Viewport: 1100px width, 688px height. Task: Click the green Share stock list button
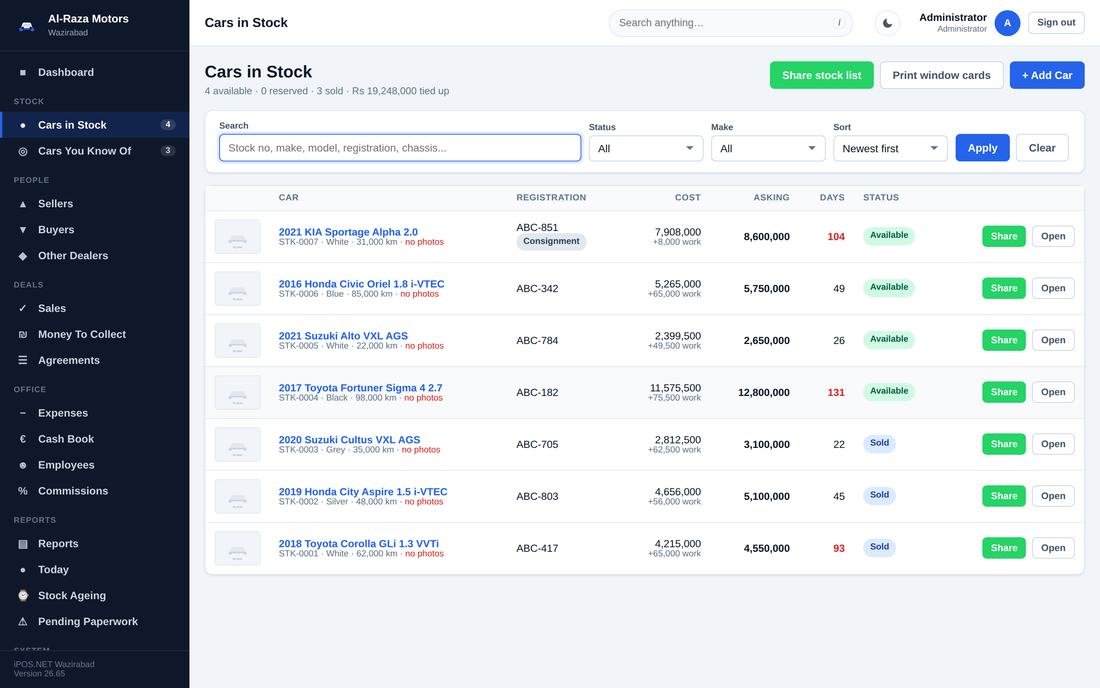[x=821, y=75]
